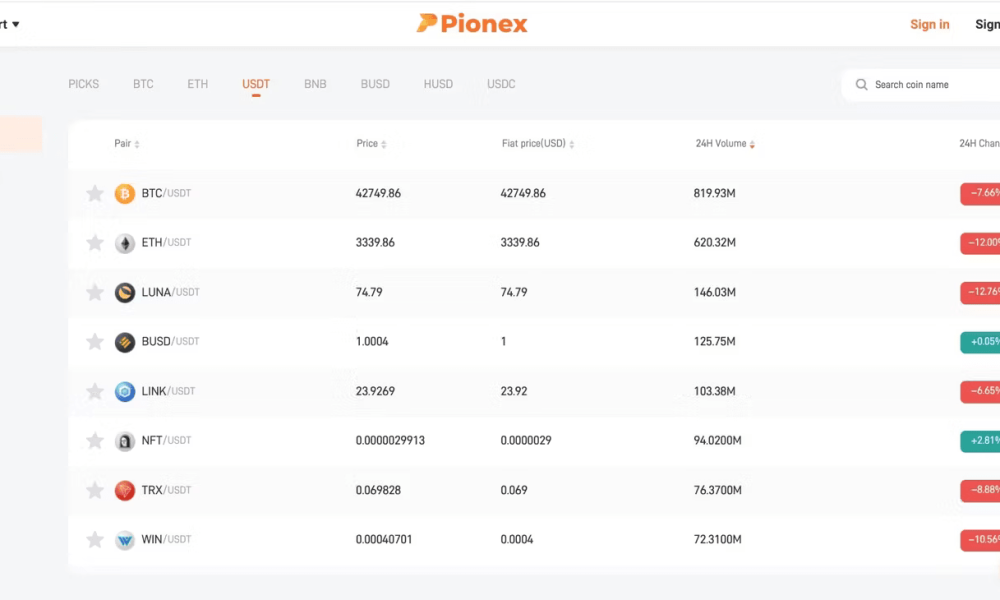Click the LUNA coin icon
The height and width of the screenshot is (600, 1000).
point(124,293)
